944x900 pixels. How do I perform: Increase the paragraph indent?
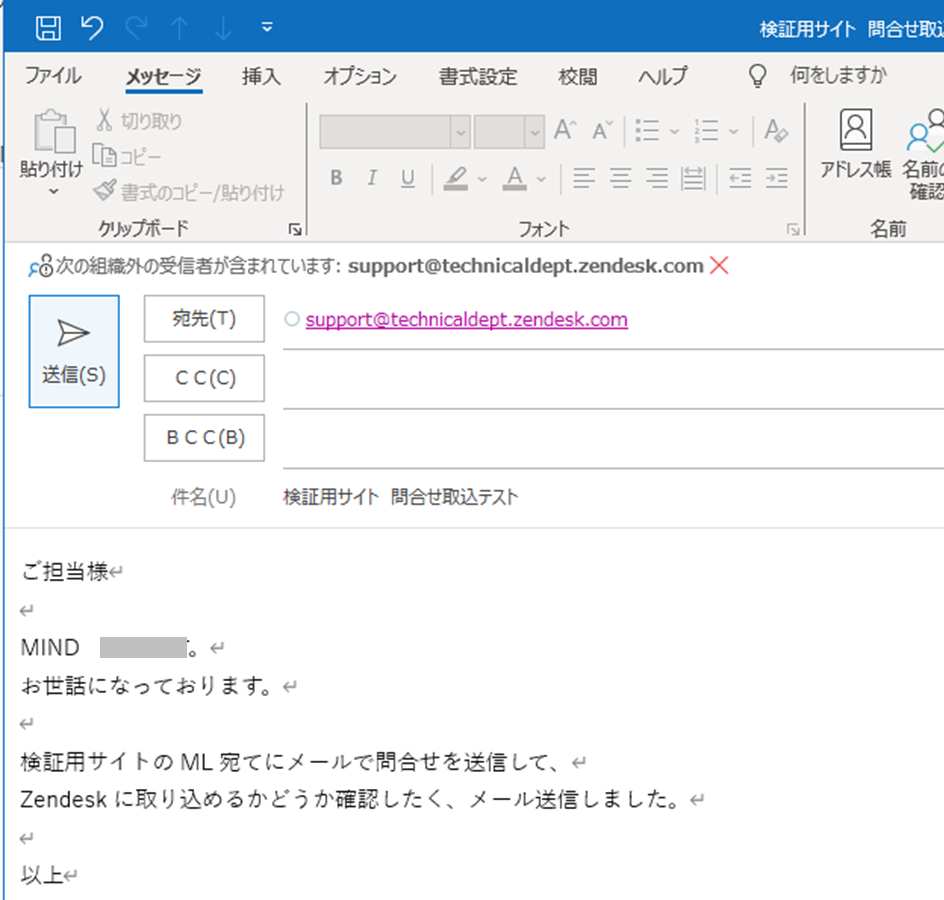coord(776,179)
